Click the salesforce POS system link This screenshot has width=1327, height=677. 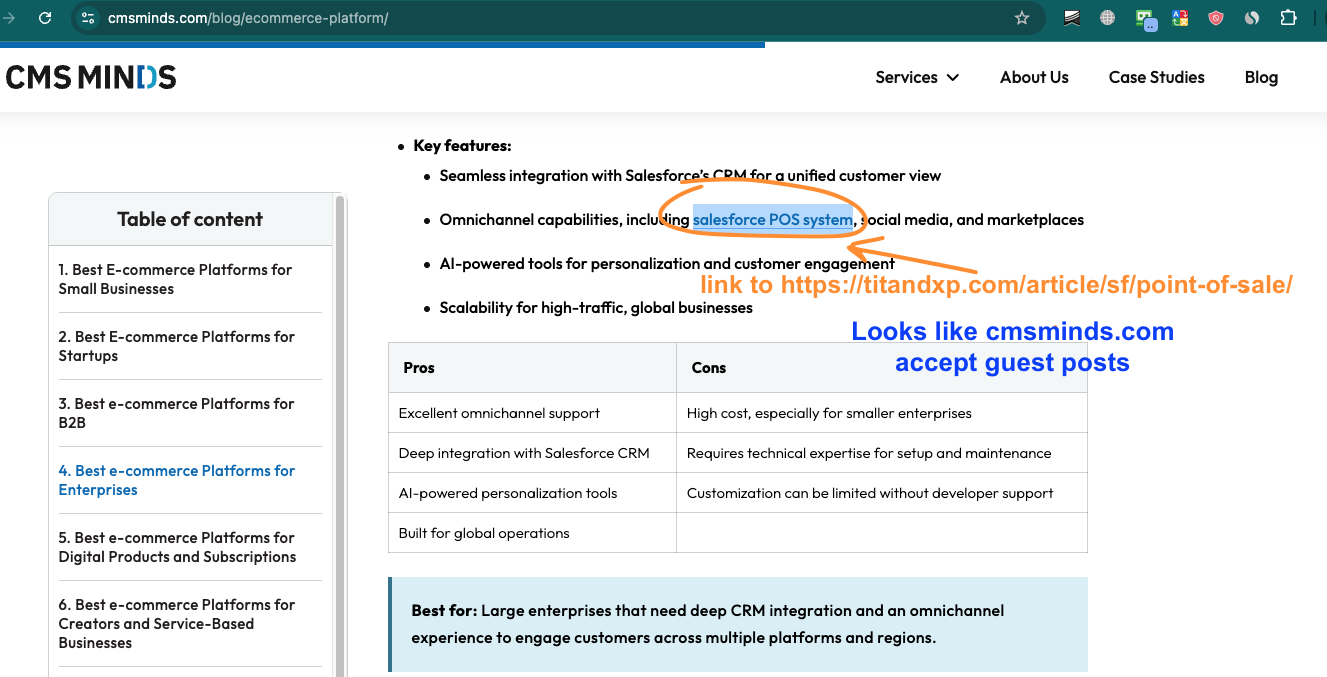click(x=772, y=220)
